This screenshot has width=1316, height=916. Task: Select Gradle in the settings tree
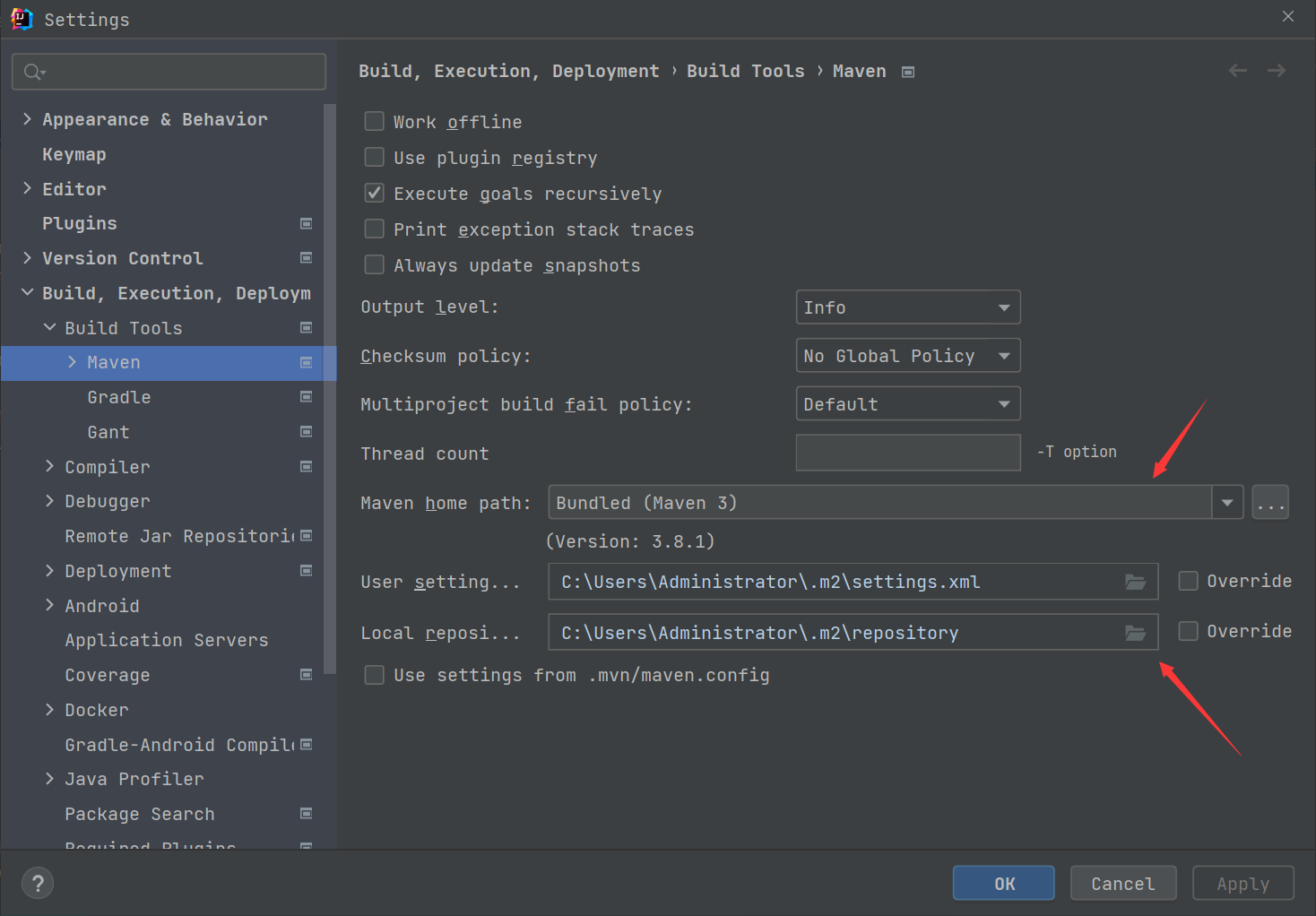(119, 397)
